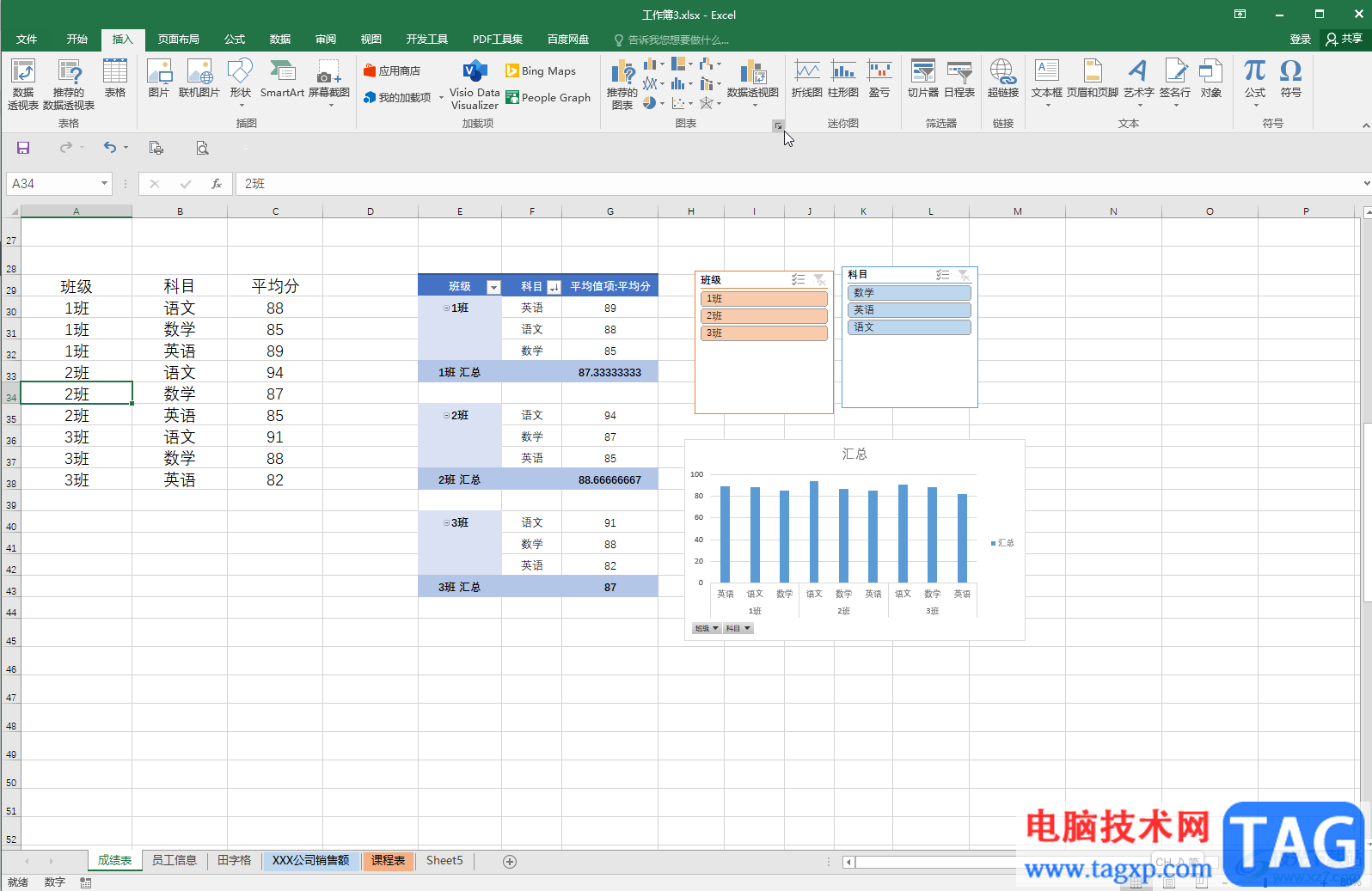Insert a table (表格)

pos(114,79)
